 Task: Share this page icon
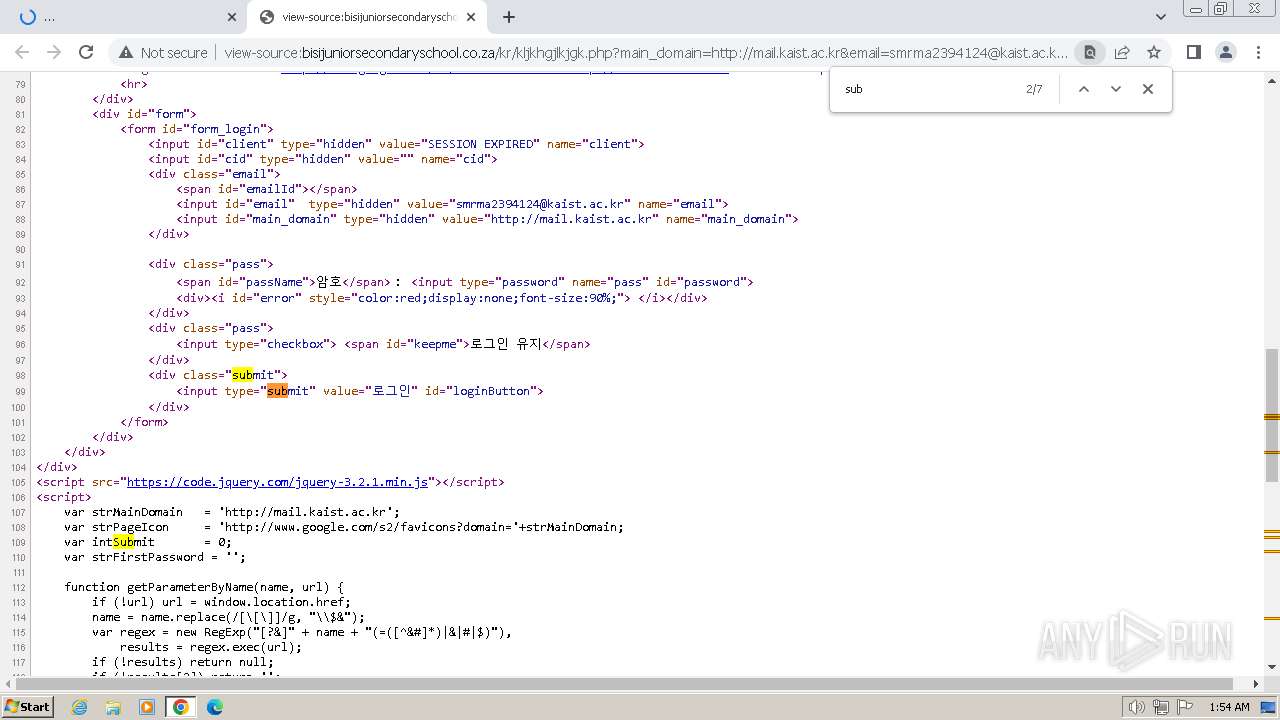click(1122, 52)
